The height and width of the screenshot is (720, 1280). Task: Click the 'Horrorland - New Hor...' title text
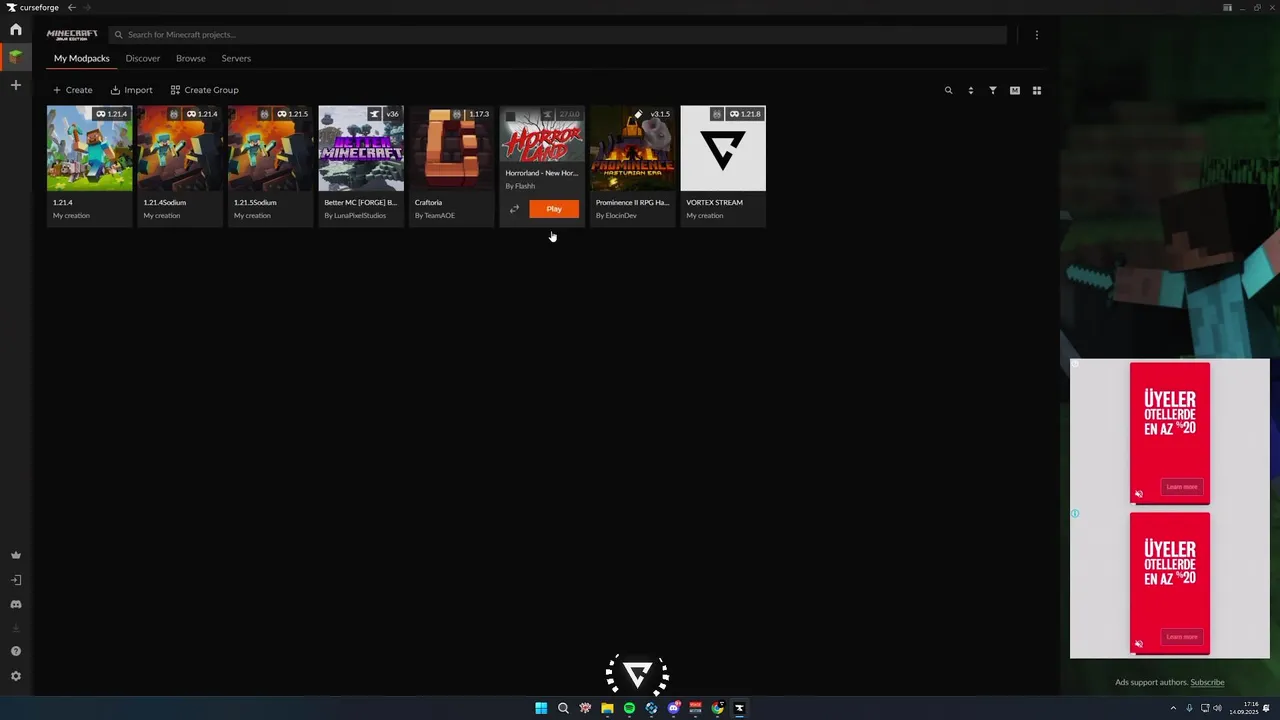click(x=541, y=173)
